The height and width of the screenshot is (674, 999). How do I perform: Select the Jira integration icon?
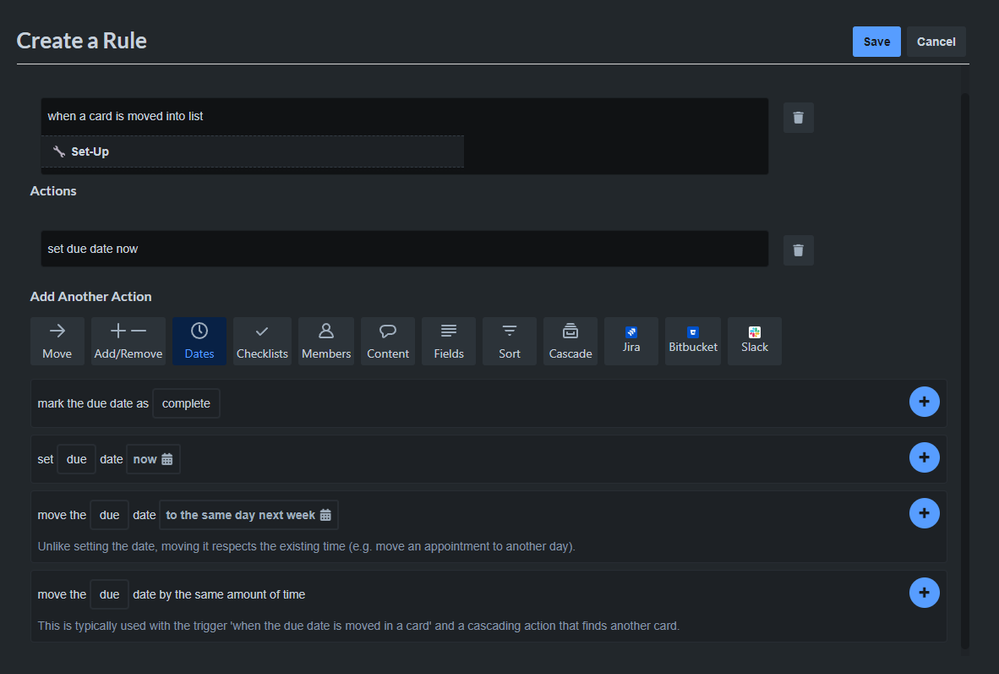tap(631, 341)
